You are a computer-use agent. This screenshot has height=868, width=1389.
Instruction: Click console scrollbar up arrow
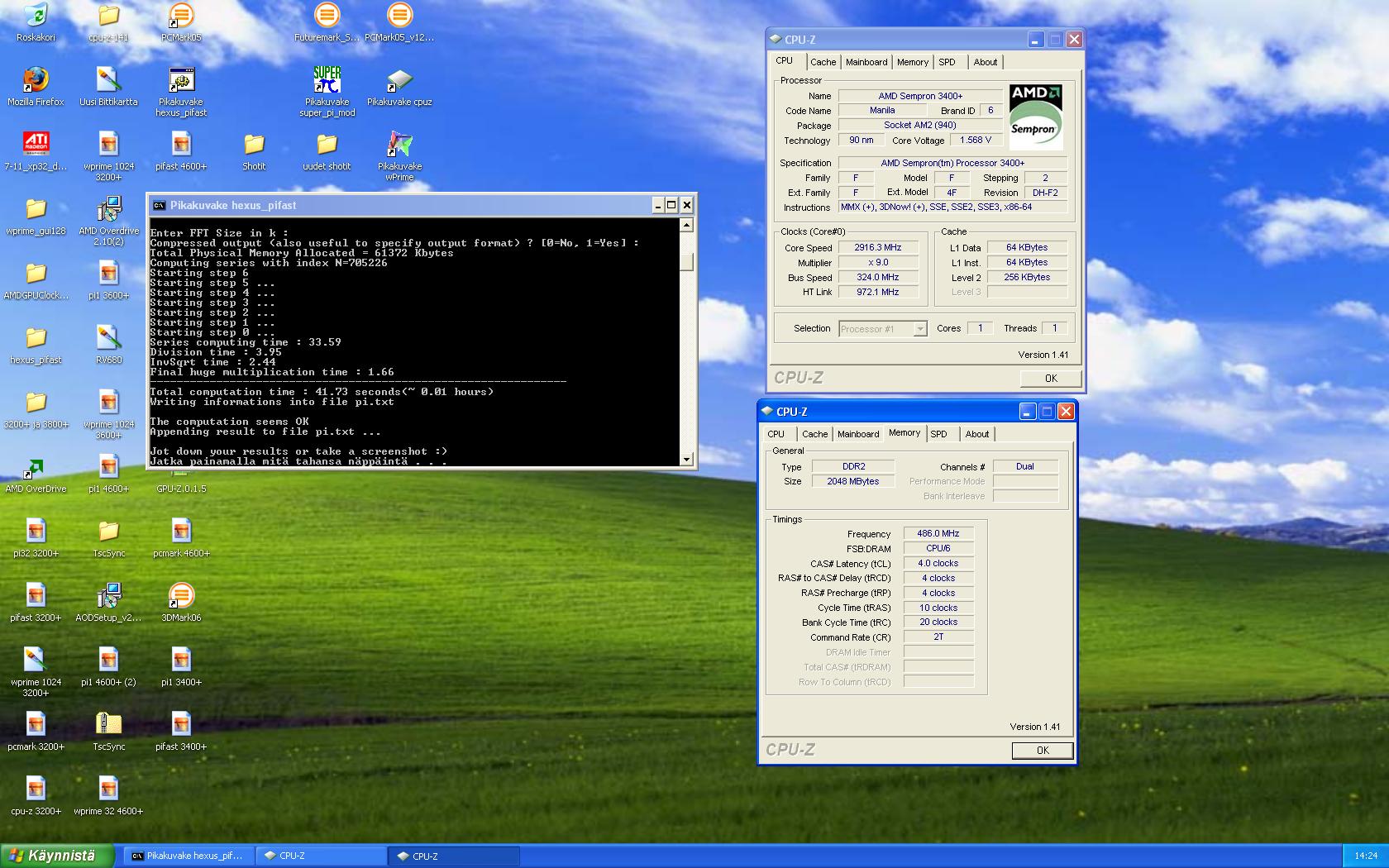pos(686,225)
